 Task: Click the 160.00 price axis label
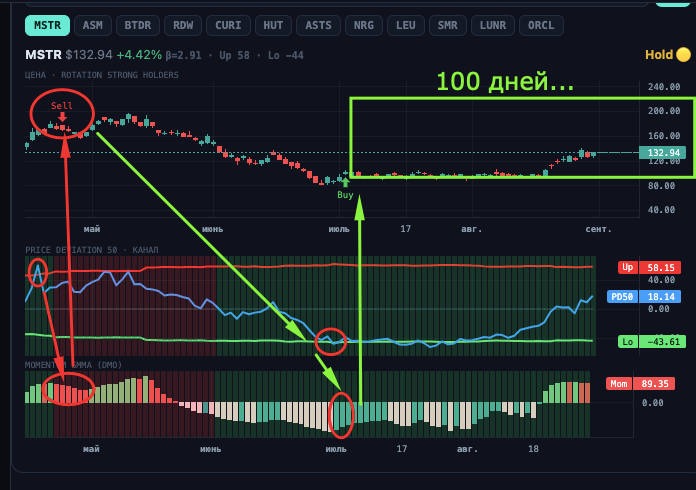tap(664, 136)
